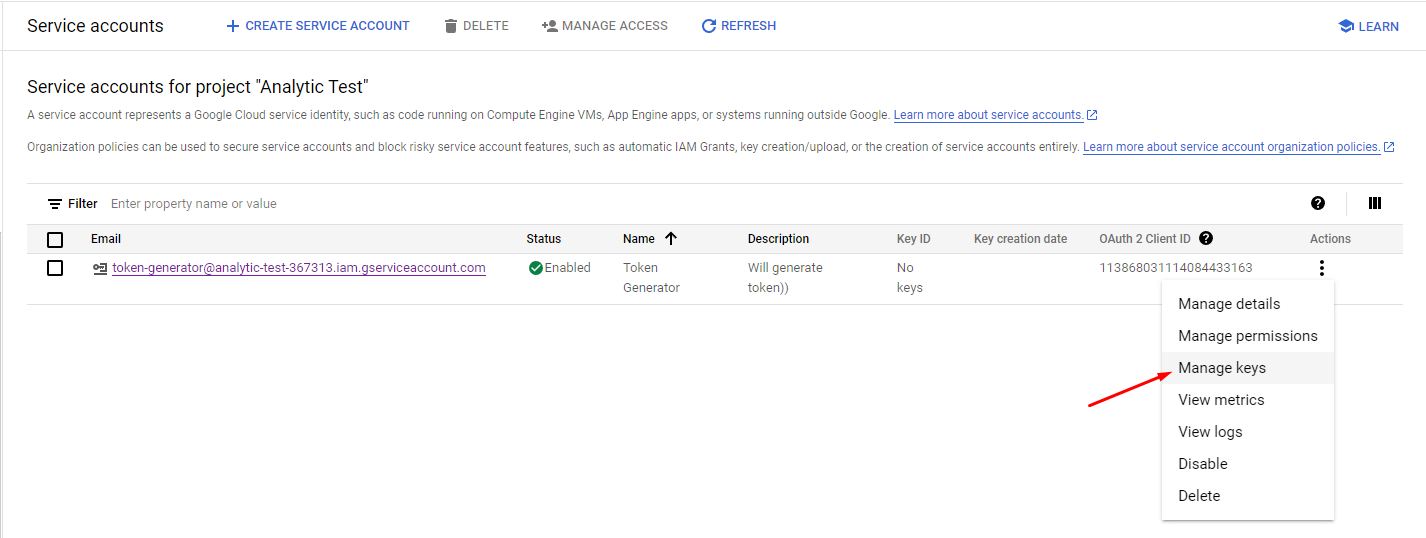
Task: Click the three-dot Actions icon for token-generator
Action: [x=1322, y=268]
